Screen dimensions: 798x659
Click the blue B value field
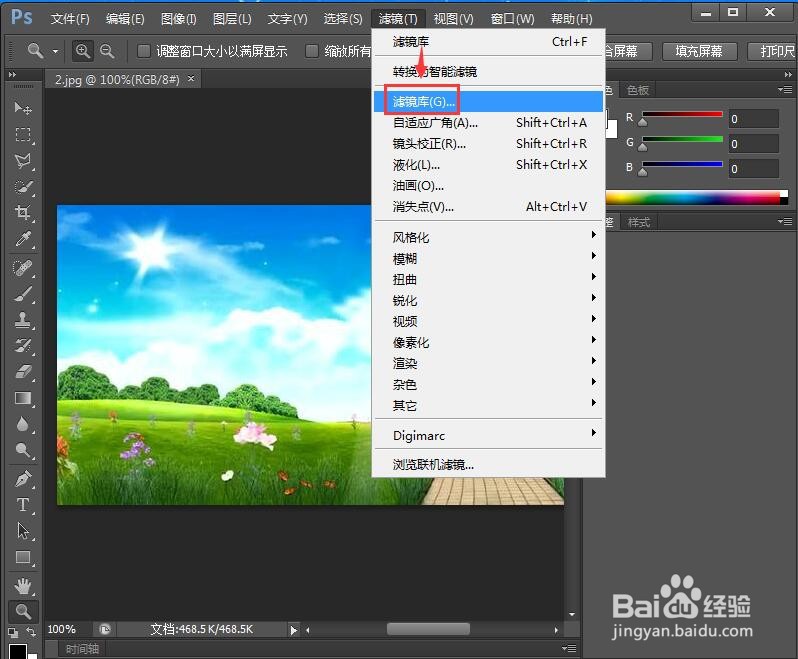[x=753, y=168]
